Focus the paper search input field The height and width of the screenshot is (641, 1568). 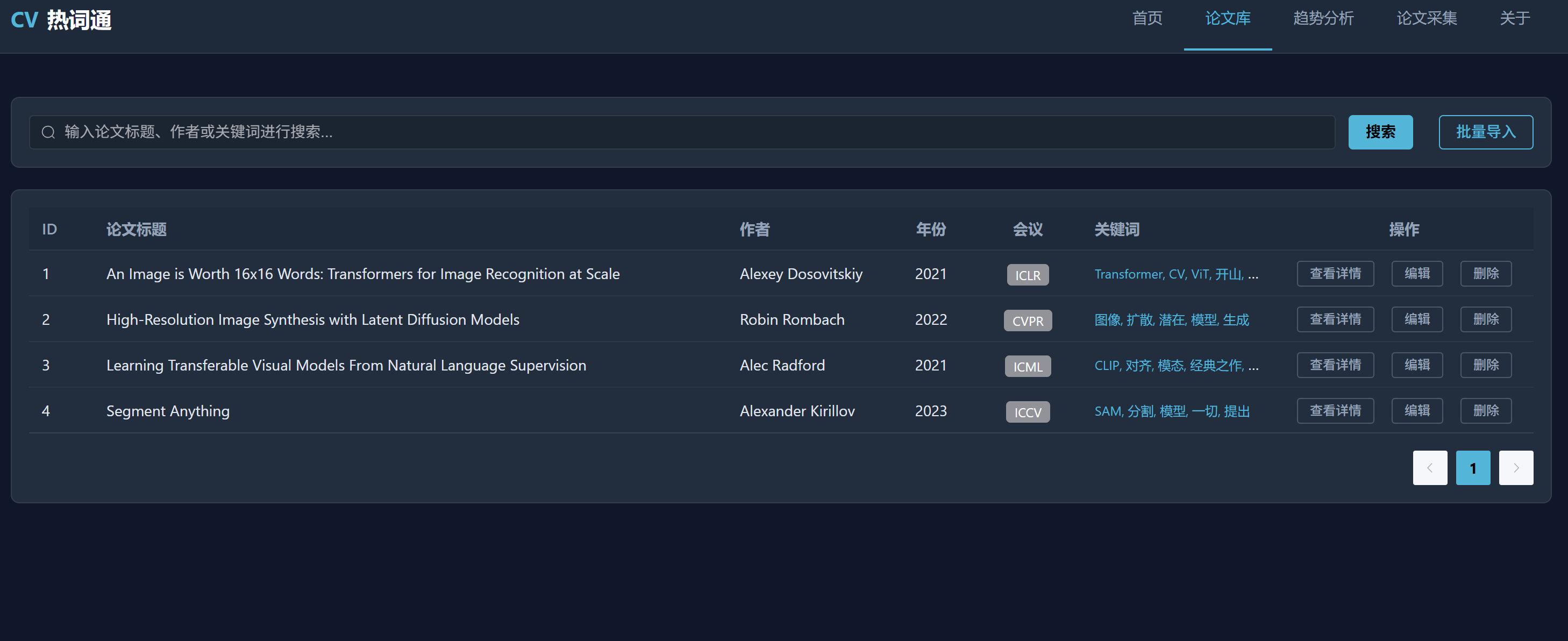pos(682,132)
